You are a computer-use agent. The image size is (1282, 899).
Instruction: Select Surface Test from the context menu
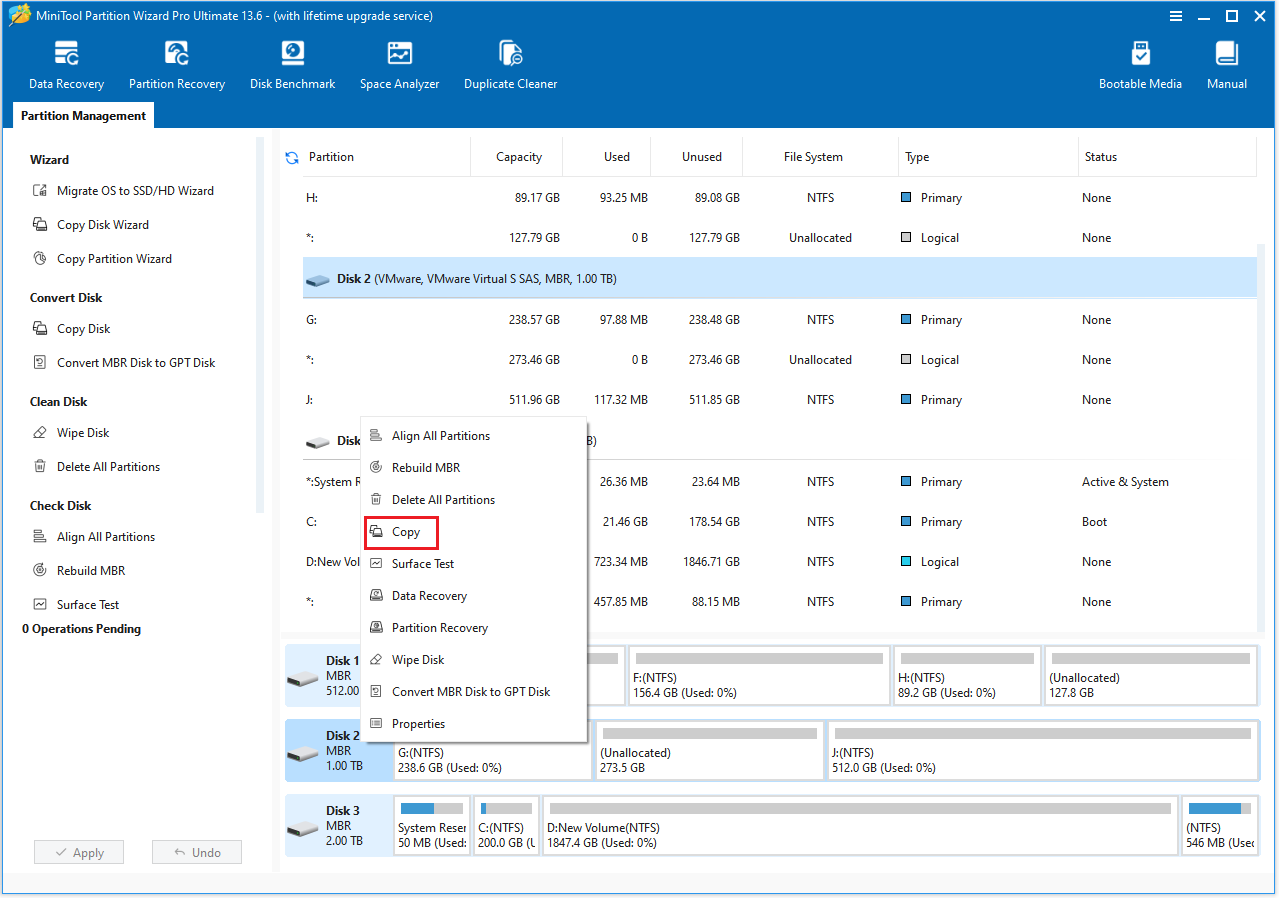coord(473,564)
